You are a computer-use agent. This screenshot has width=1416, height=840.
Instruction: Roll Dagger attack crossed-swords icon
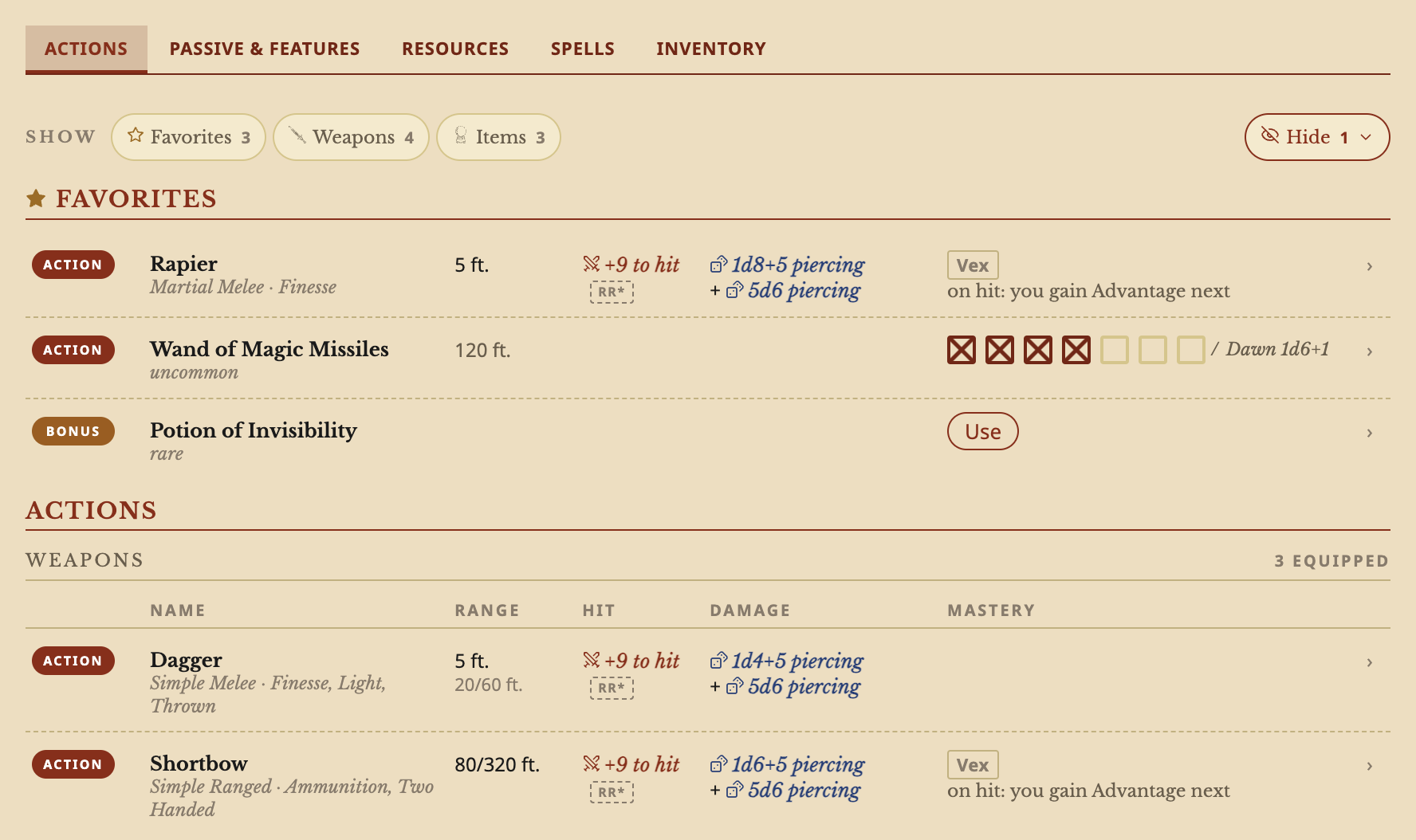[592, 660]
